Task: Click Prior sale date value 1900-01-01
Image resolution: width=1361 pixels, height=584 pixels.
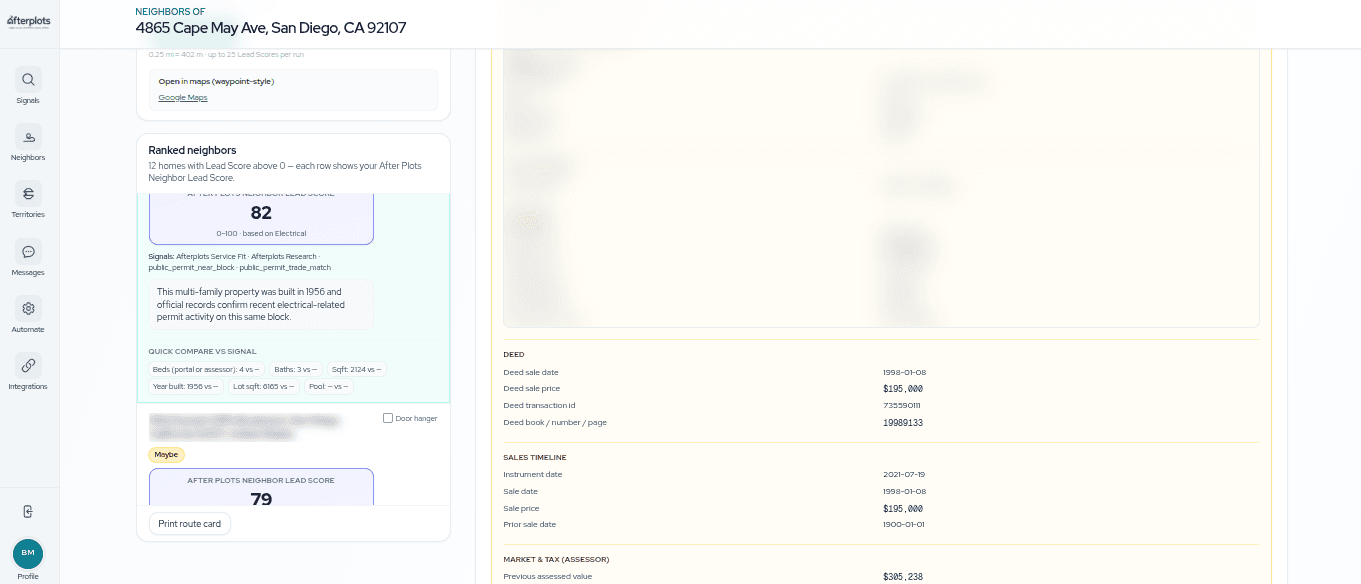Action: [x=904, y=525]
